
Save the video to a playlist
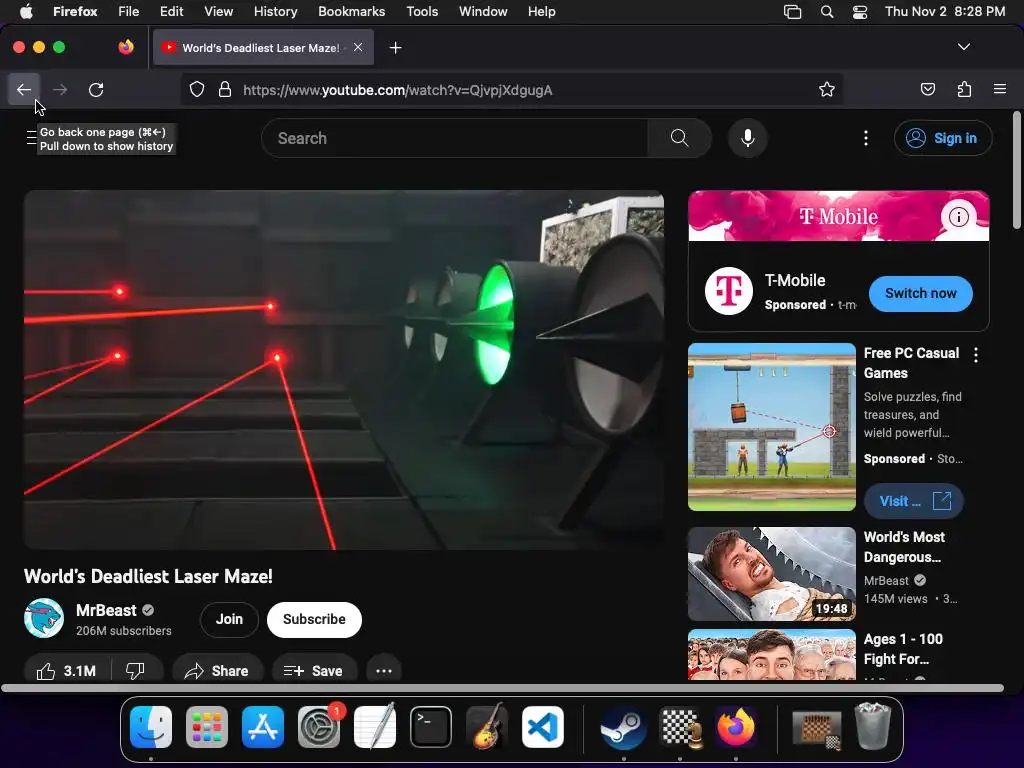(x=313, y=670)
